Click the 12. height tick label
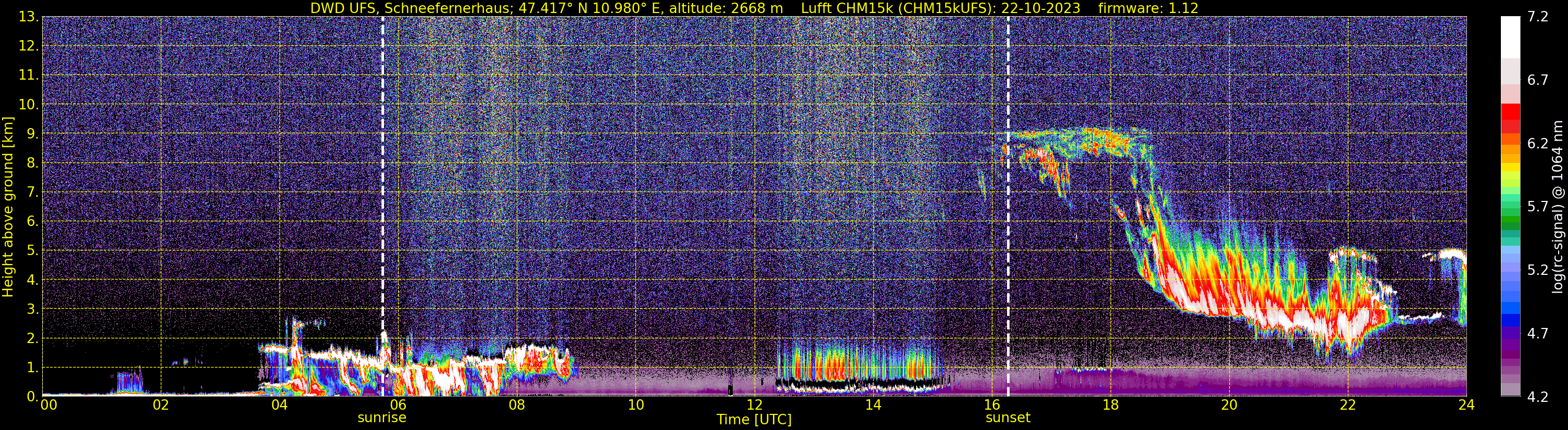Screen dimensions: 1568x430 click(28, 46)
